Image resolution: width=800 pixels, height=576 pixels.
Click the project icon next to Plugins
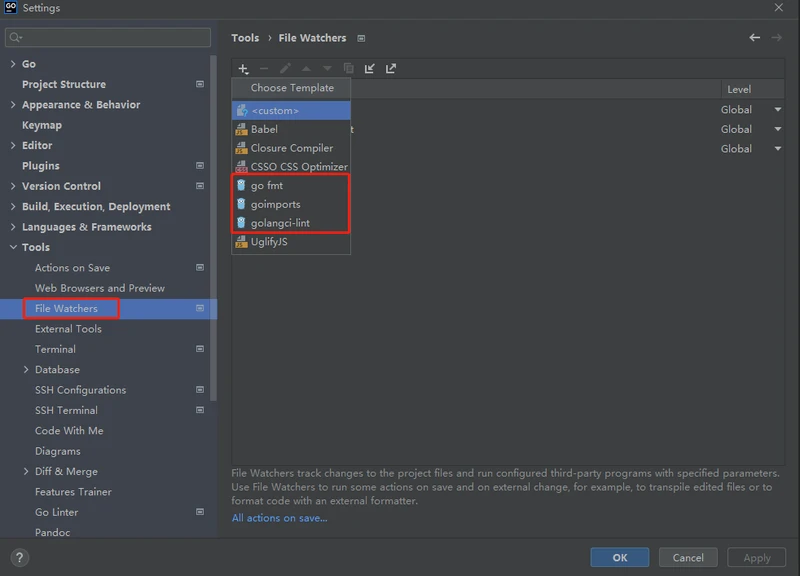click(x=200, y=166)
